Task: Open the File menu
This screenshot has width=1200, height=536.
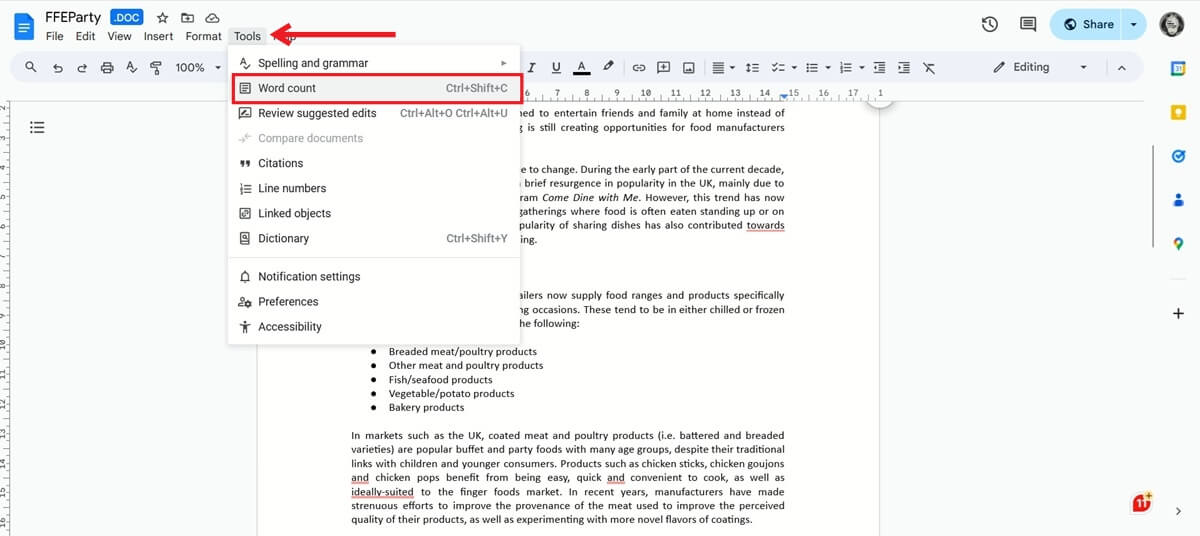Action: (54, 36)
